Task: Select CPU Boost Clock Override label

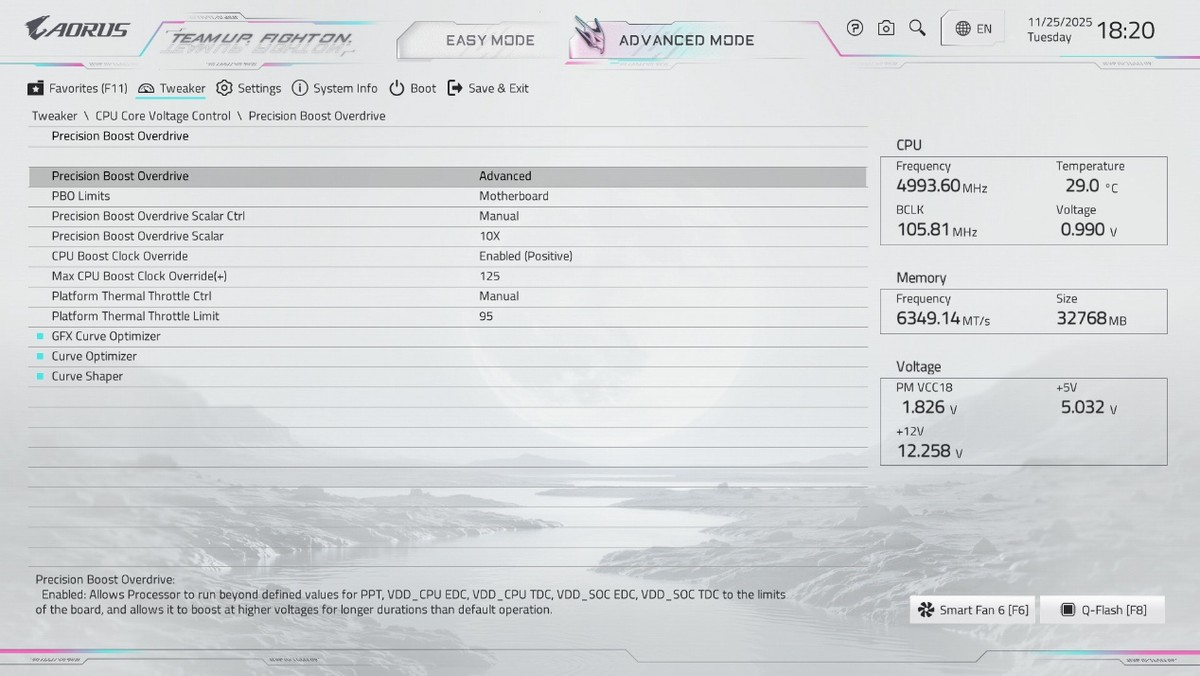Action: point(120,256)
